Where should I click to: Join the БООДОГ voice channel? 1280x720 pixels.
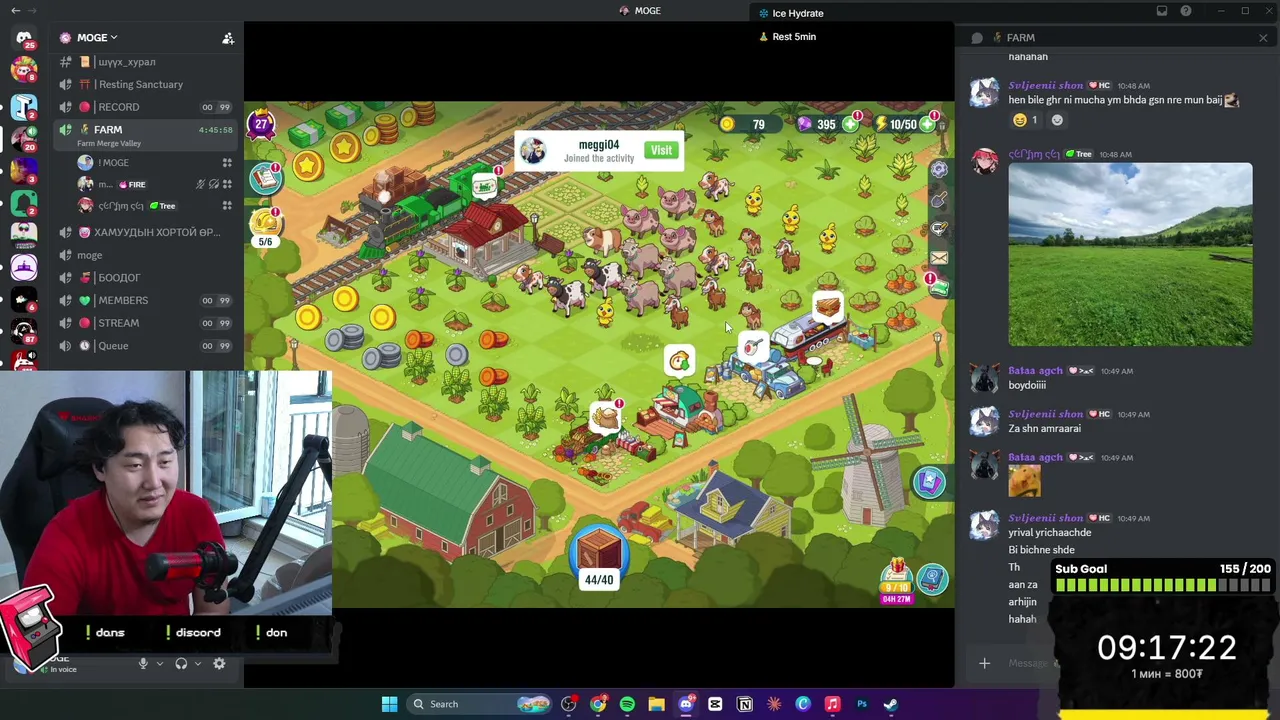[x=148, y=277]
